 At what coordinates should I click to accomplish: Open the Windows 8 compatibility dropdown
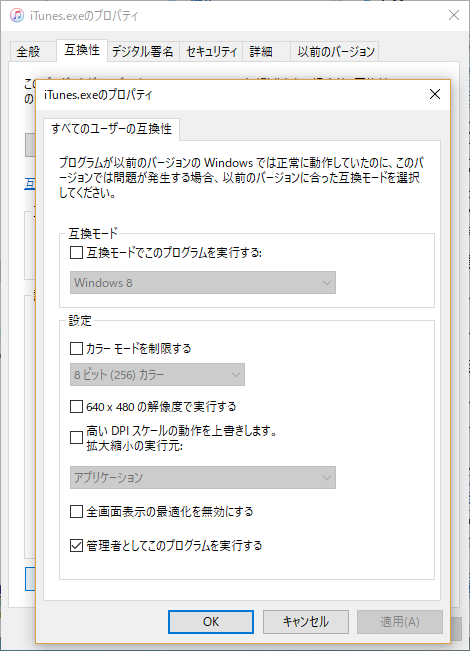[x=203, y=283]
